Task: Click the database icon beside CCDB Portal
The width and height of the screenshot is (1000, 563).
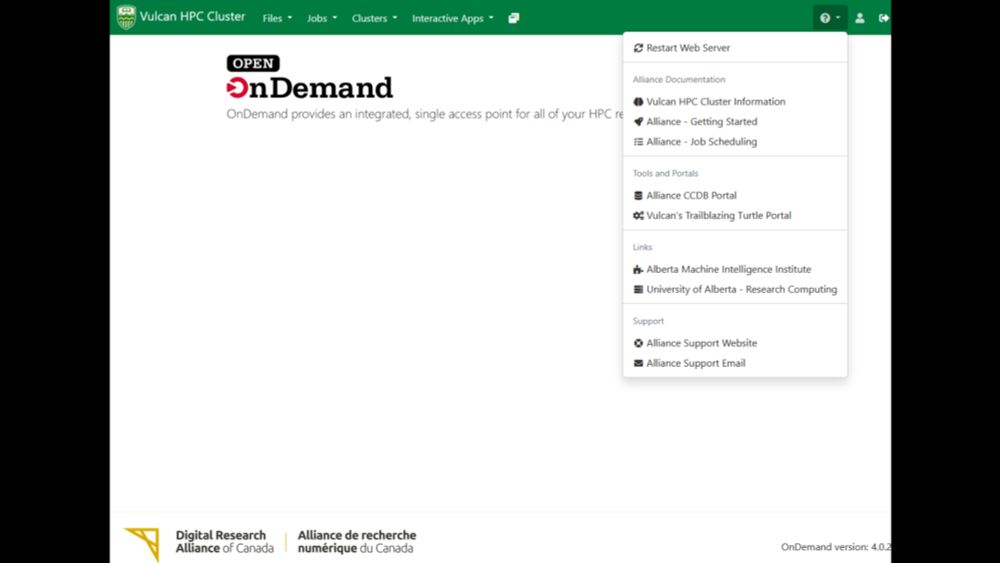Action: [x=638, y=195]
